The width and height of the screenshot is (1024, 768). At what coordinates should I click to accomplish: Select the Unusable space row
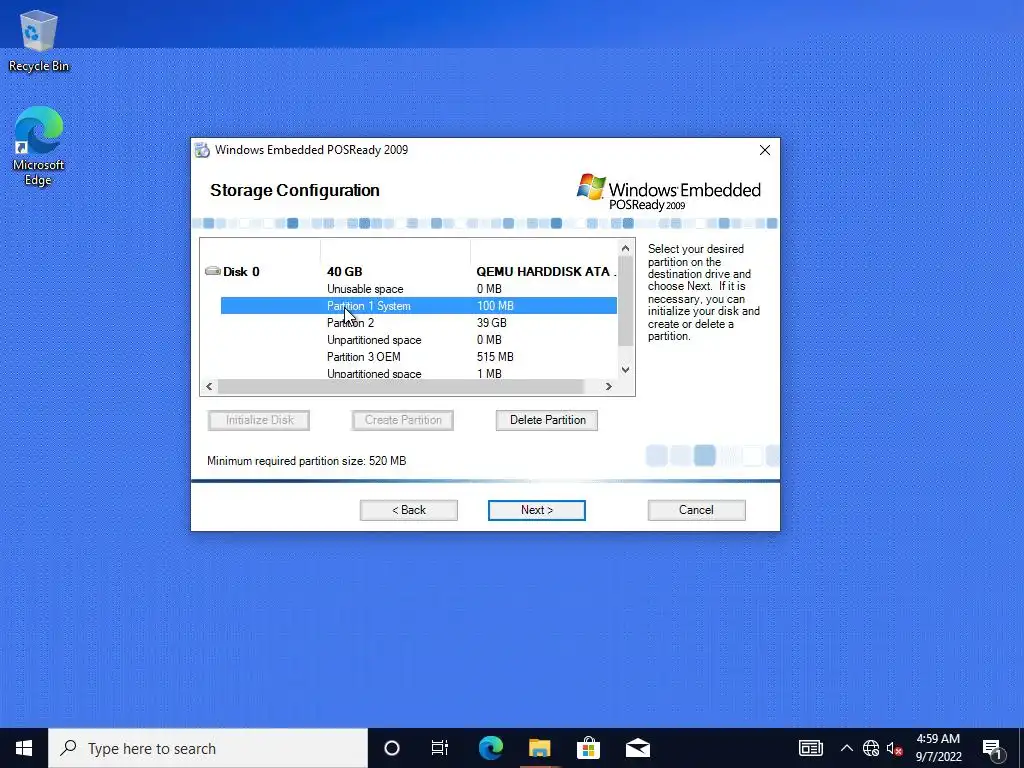419,289
